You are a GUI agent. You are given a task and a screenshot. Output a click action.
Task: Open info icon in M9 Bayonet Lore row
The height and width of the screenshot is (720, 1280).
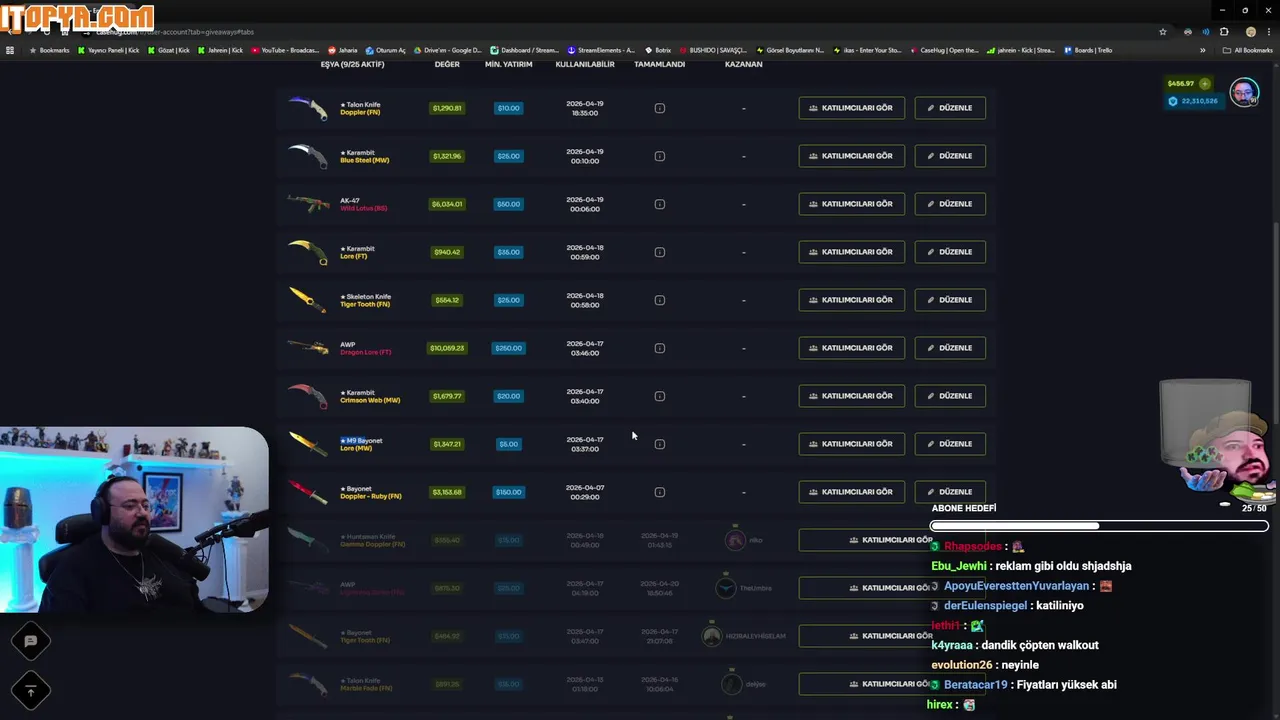point(659,444)
